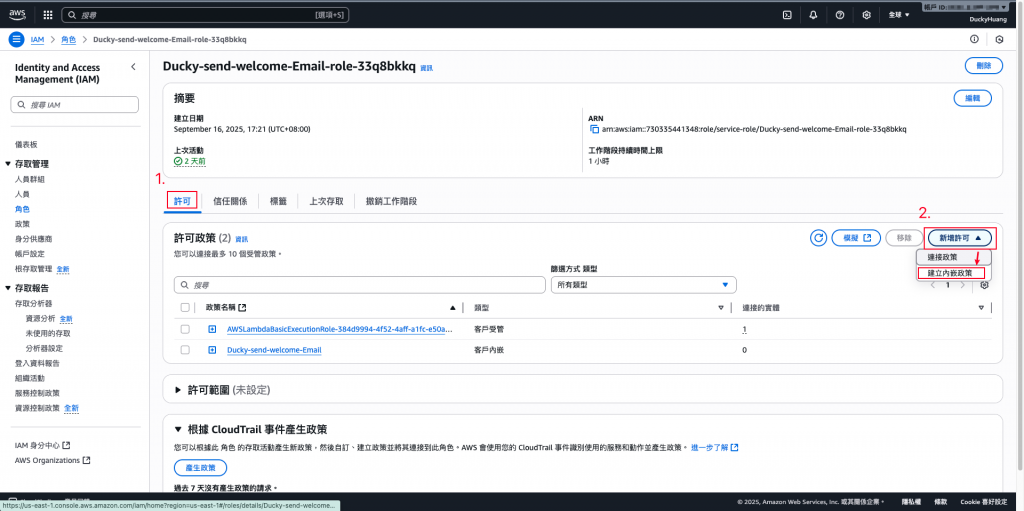Open the services grid menu icon
Screen dimensions: 1024x511
48,14
